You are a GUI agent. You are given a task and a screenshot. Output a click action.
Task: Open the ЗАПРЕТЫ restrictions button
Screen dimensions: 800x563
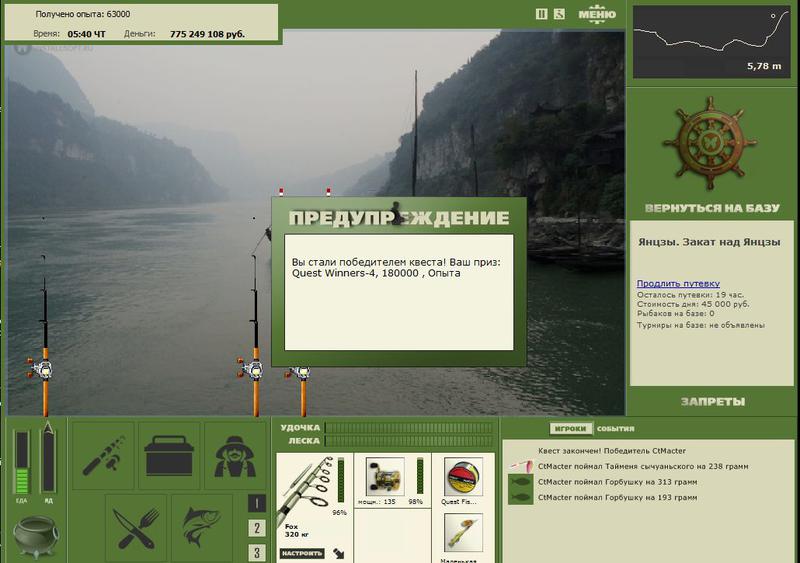pos(713,402)
